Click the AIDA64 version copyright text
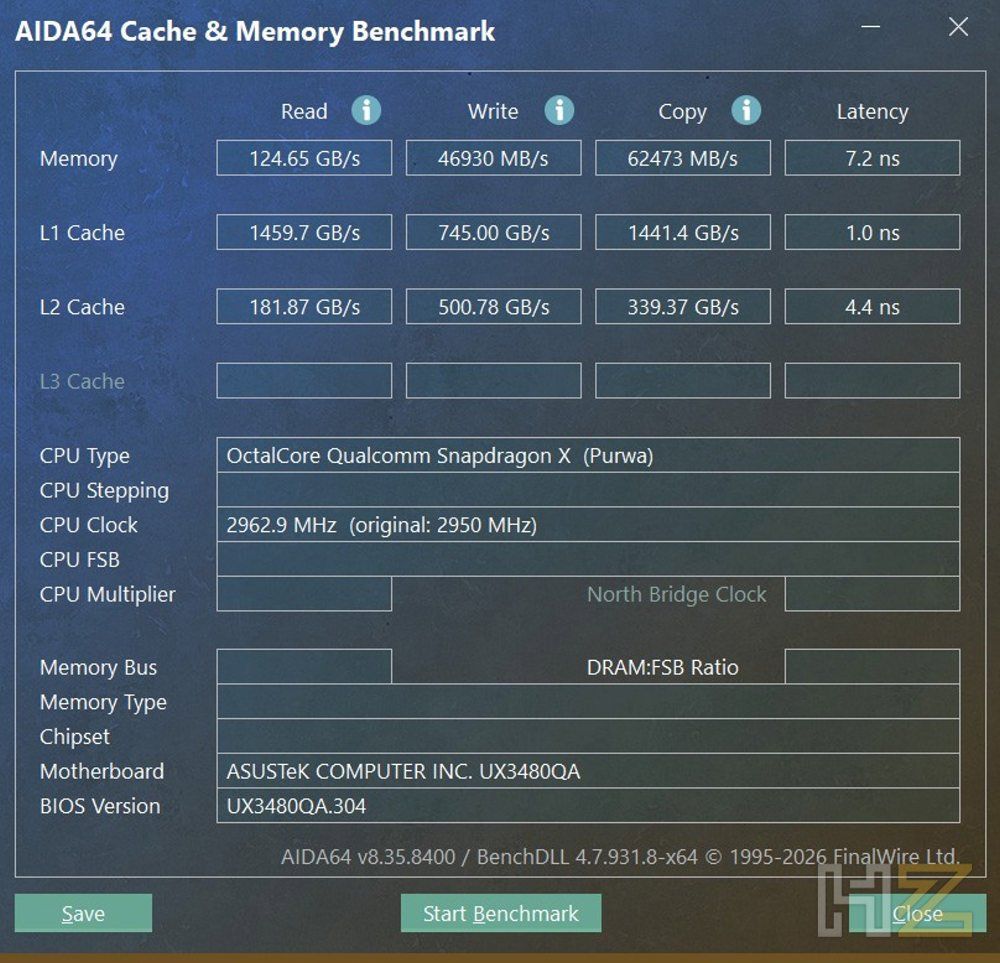The height and width of the screenshot is (963, 1000). [620, 856]
